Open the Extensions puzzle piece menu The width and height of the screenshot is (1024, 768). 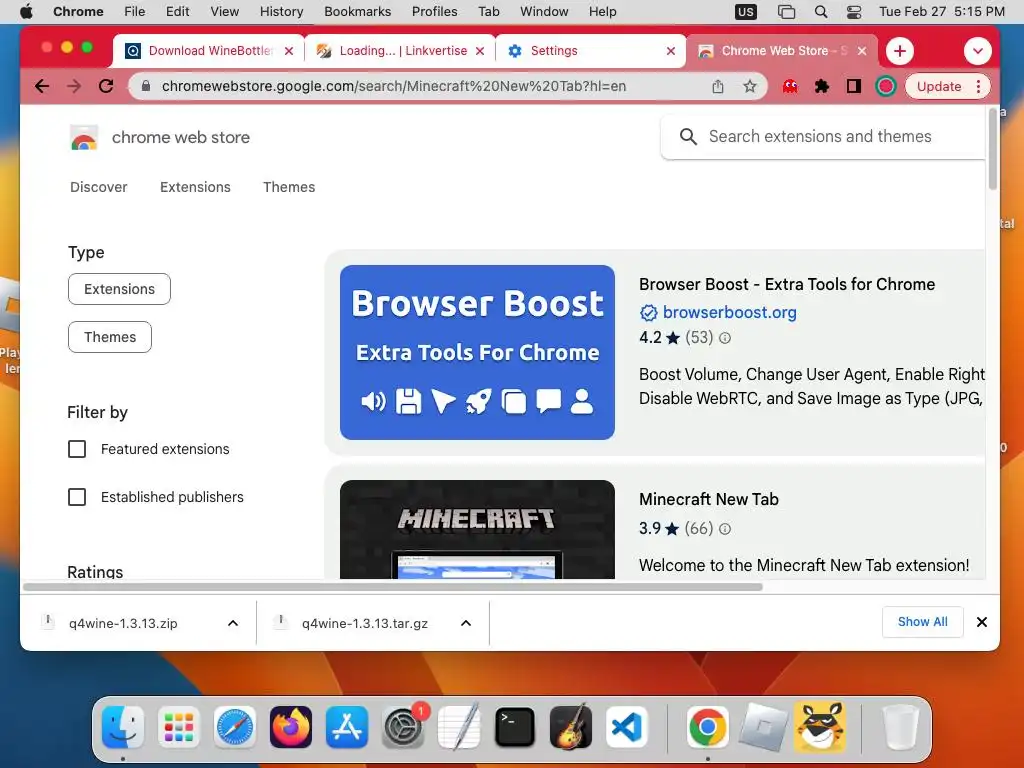822,86
